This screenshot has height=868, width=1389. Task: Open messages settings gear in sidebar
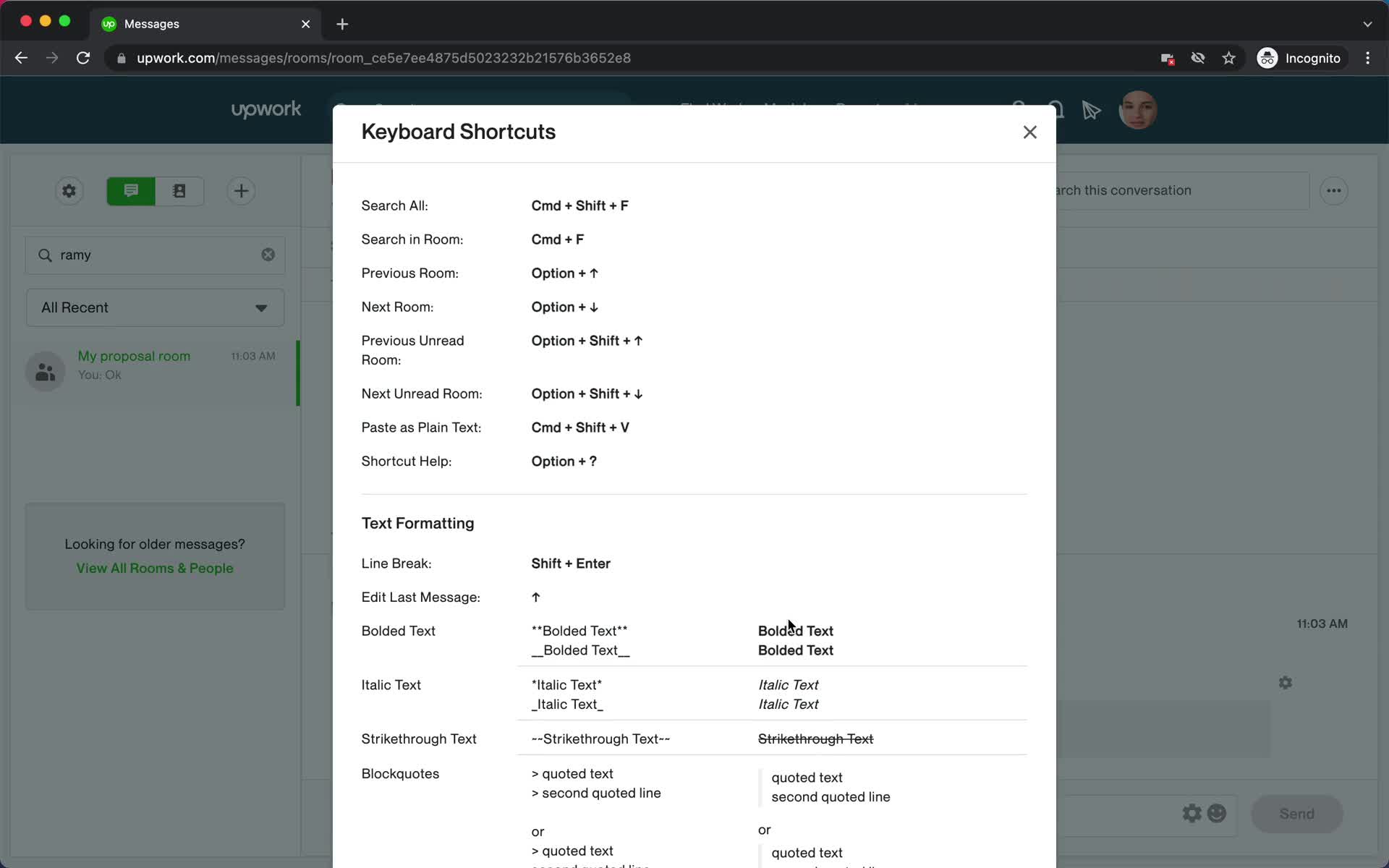click(x=69, y=191)
